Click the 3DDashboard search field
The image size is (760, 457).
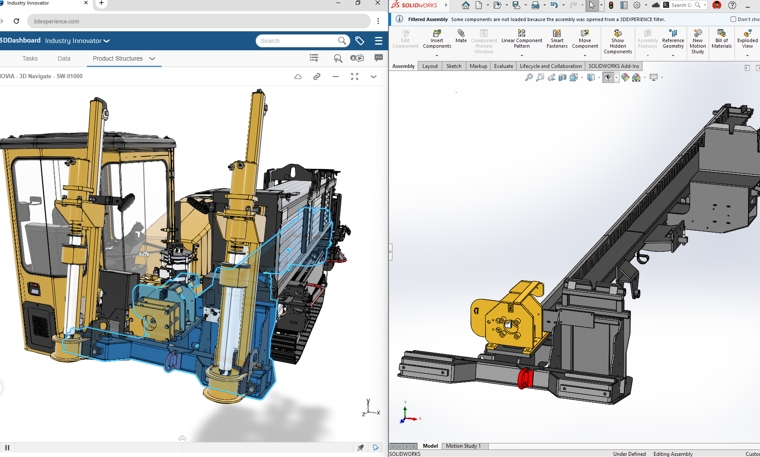tap(295, 41)
